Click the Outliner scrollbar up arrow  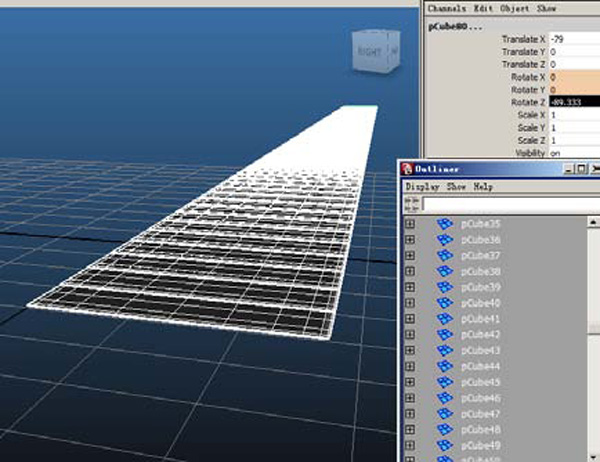(x=593, y=222)
